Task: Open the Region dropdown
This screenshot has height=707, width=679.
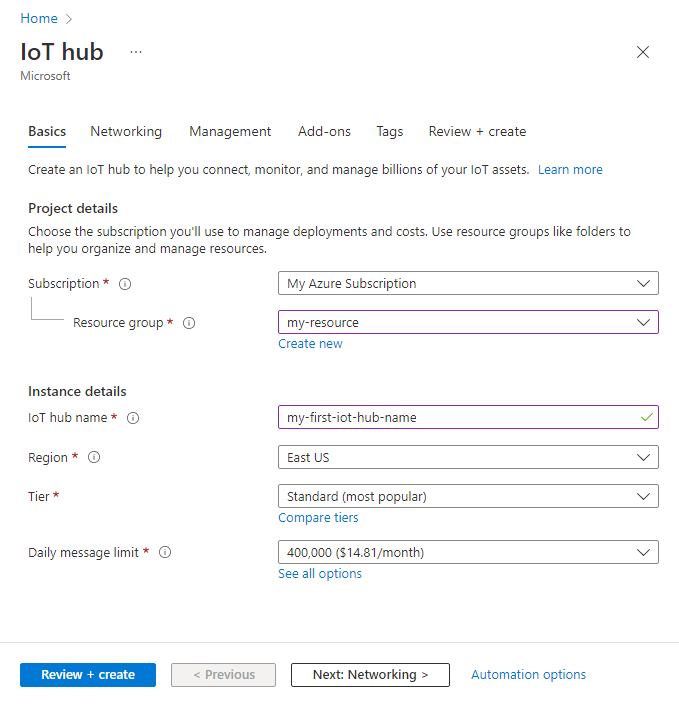Action: point(467,458)
